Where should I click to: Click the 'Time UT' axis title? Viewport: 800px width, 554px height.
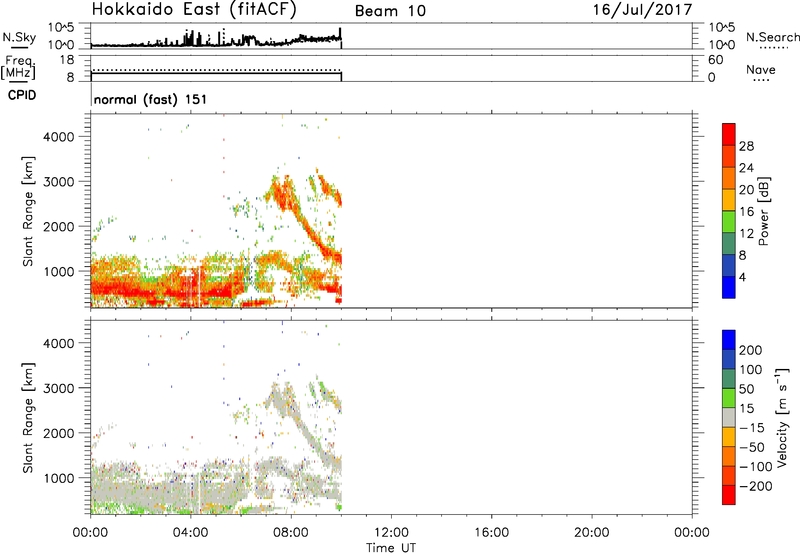(391, 548)
